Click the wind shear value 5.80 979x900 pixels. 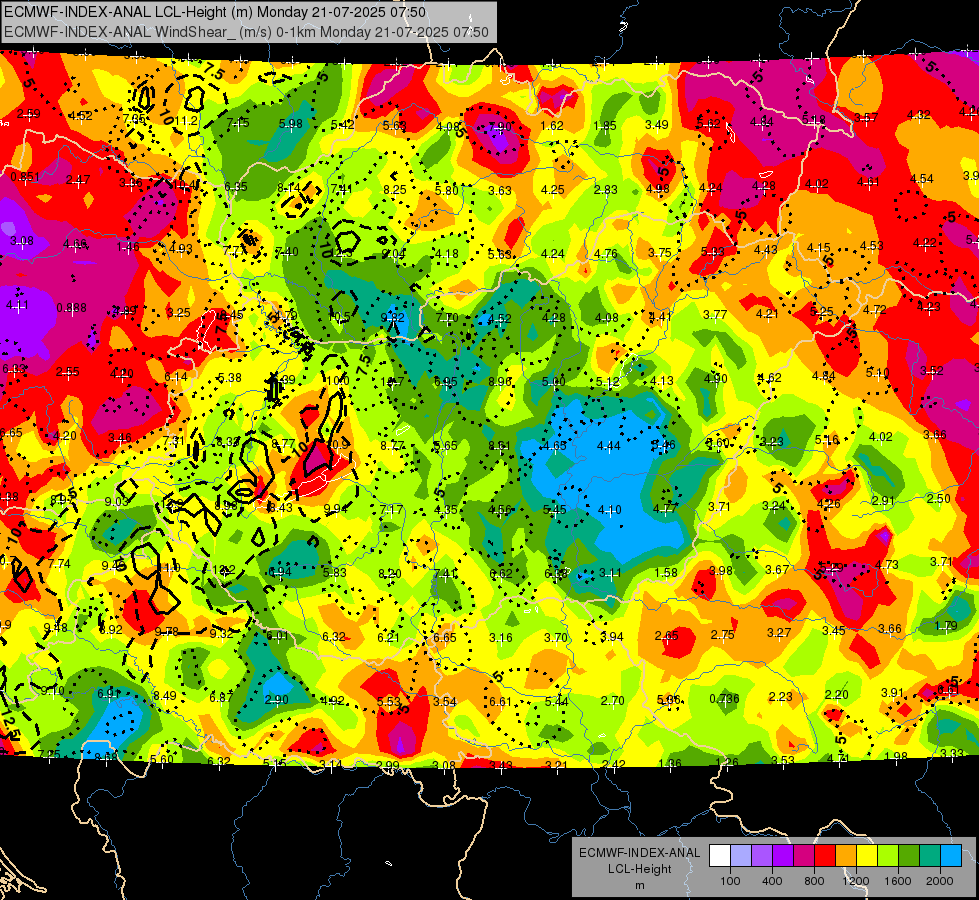[x=447, y=190]
